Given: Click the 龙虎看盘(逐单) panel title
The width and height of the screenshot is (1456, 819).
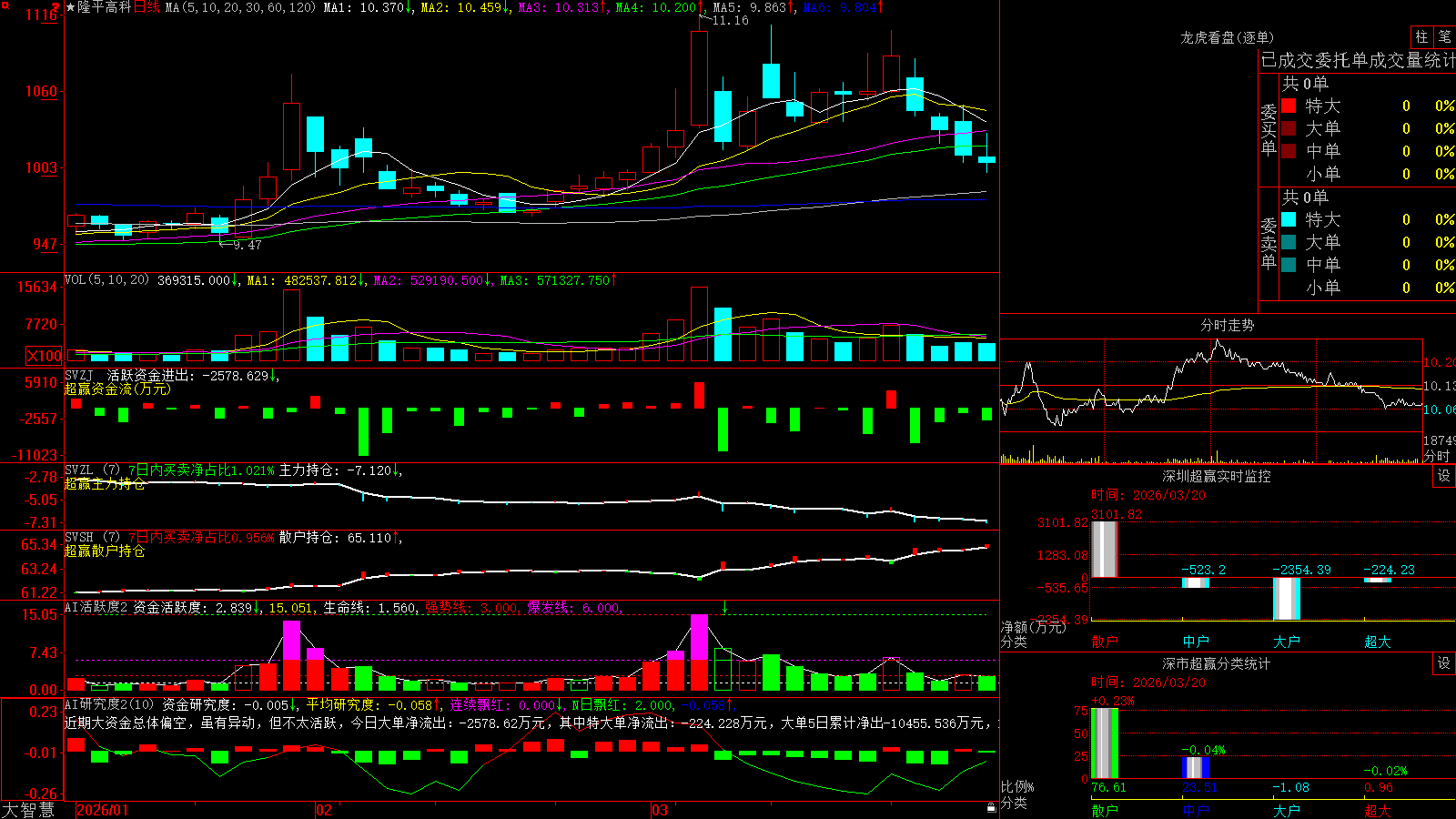Looking at the screenshot, I should (x=1227, y=37).
